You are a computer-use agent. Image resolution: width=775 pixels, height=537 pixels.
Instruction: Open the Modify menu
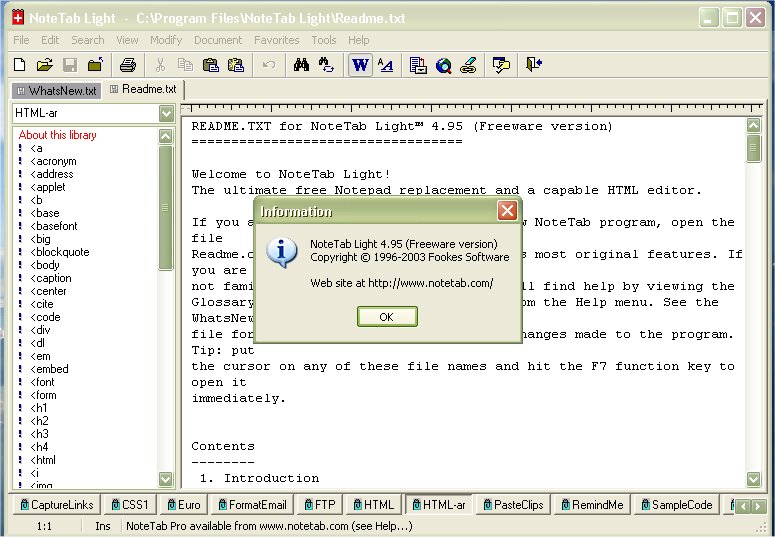point(166,40)
